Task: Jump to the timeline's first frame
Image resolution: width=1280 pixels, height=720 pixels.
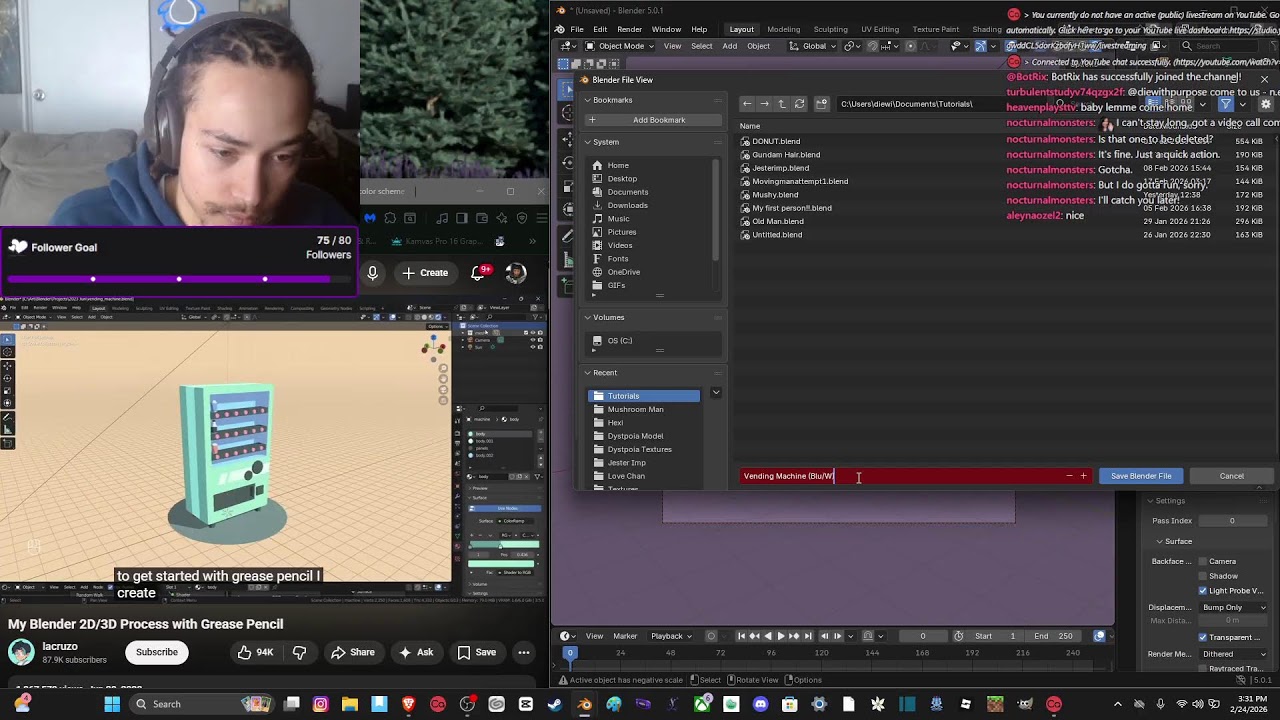Action: pos(741,636)
